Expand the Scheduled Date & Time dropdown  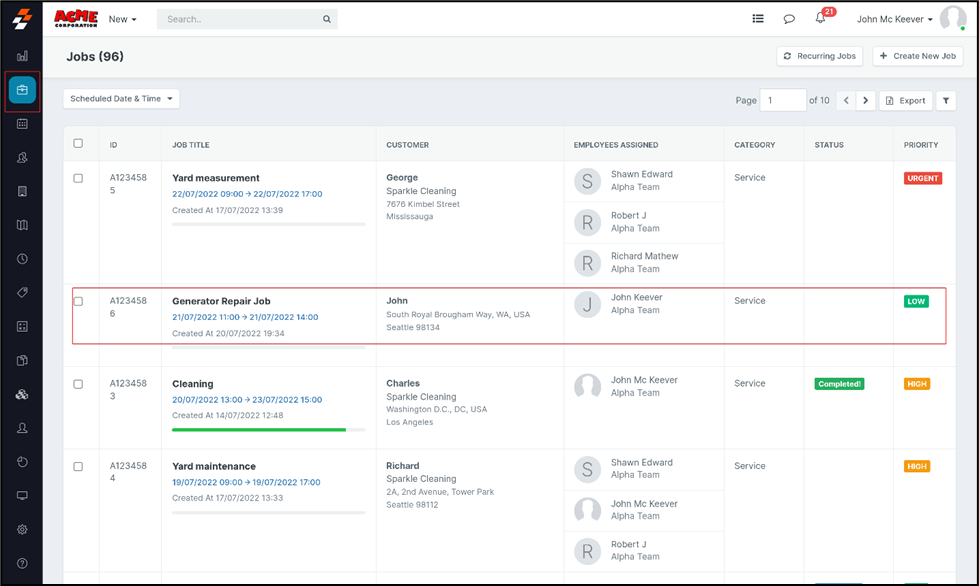[x=121, y=99]
